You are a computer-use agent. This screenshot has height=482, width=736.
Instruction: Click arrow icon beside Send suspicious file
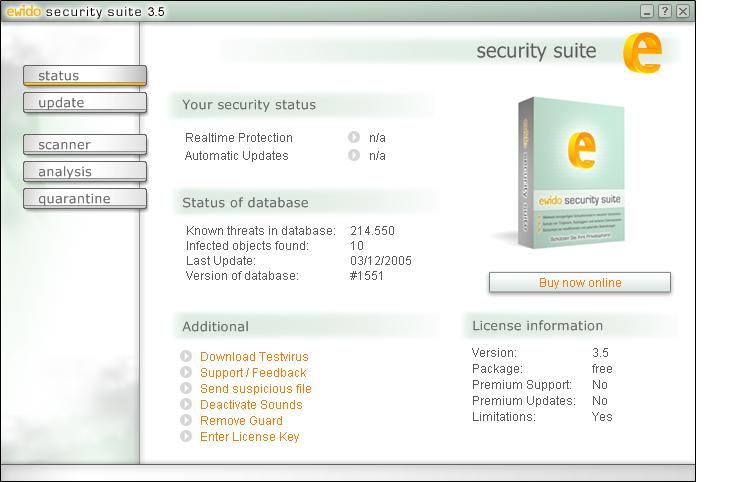186,388
